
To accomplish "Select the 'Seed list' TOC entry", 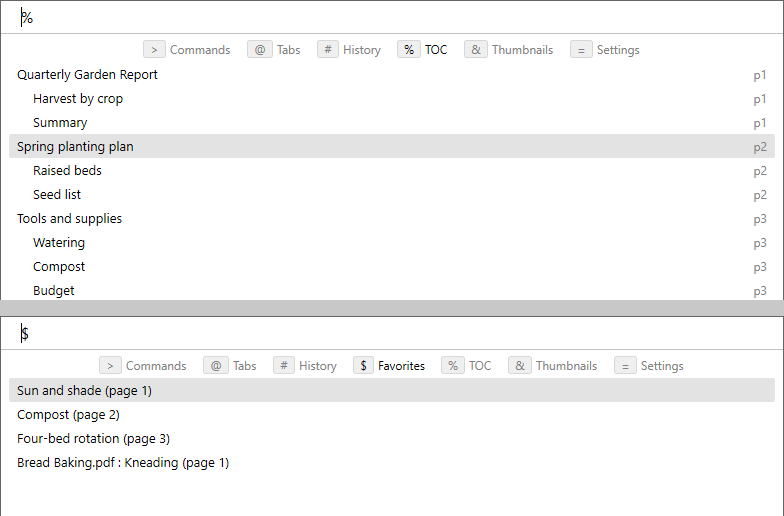I will (392, 194).
